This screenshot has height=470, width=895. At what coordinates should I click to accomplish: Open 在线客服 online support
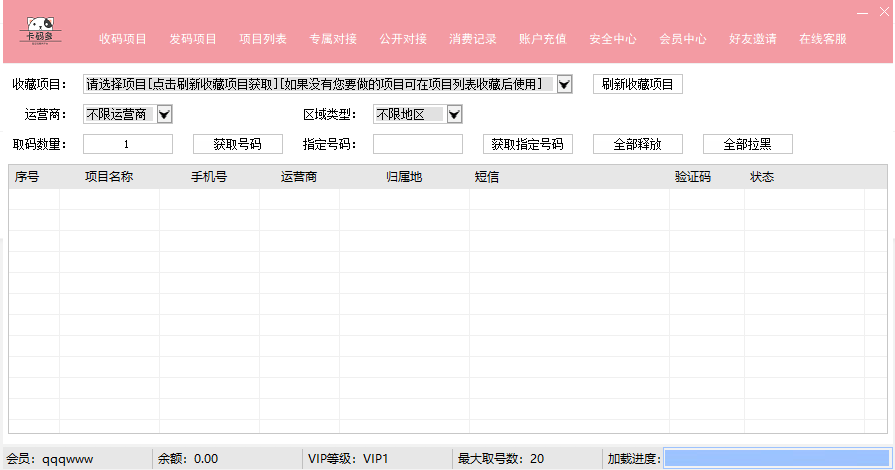pos(823,39)
